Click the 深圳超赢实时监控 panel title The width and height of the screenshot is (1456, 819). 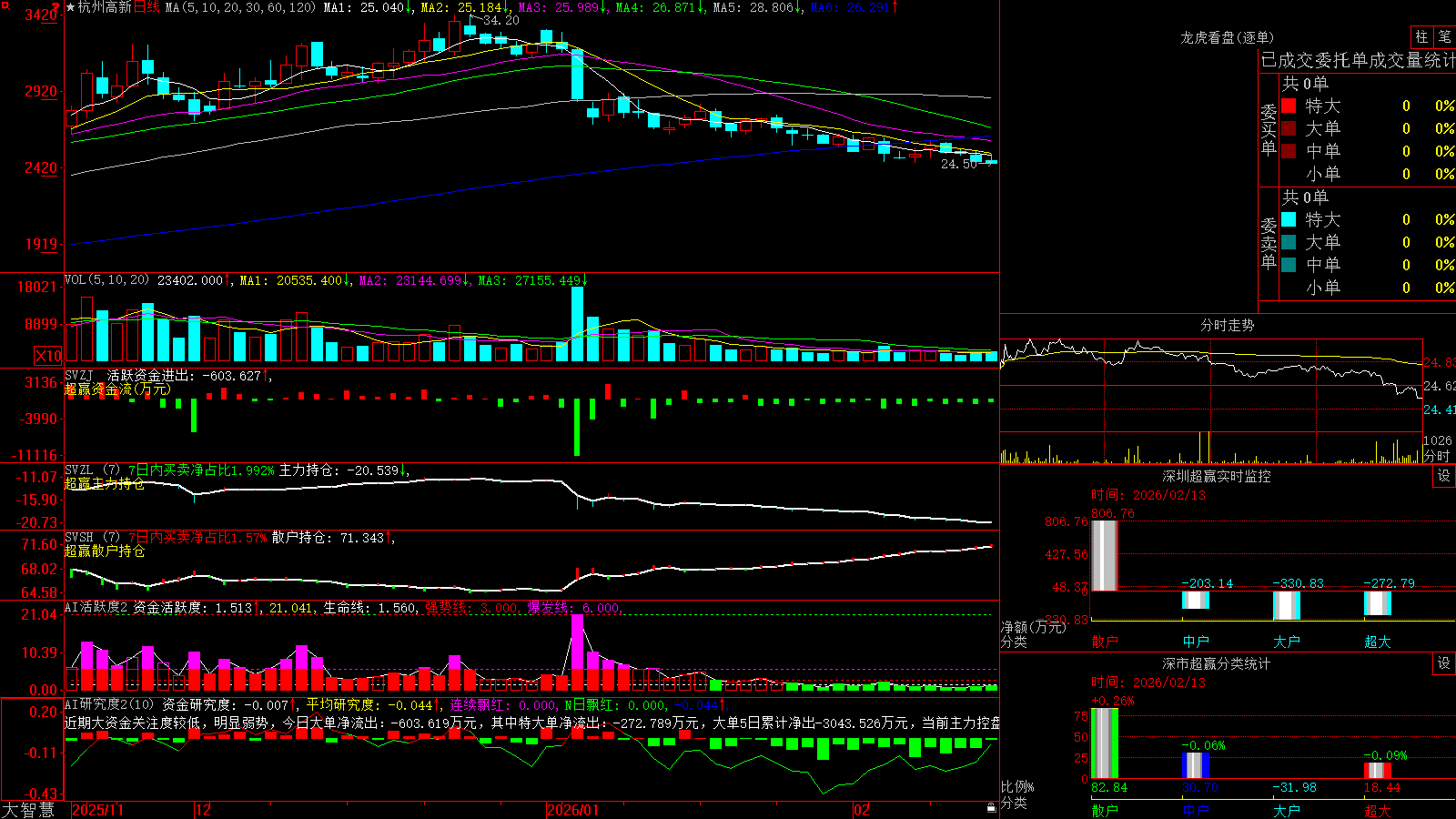coord(1217,476)
